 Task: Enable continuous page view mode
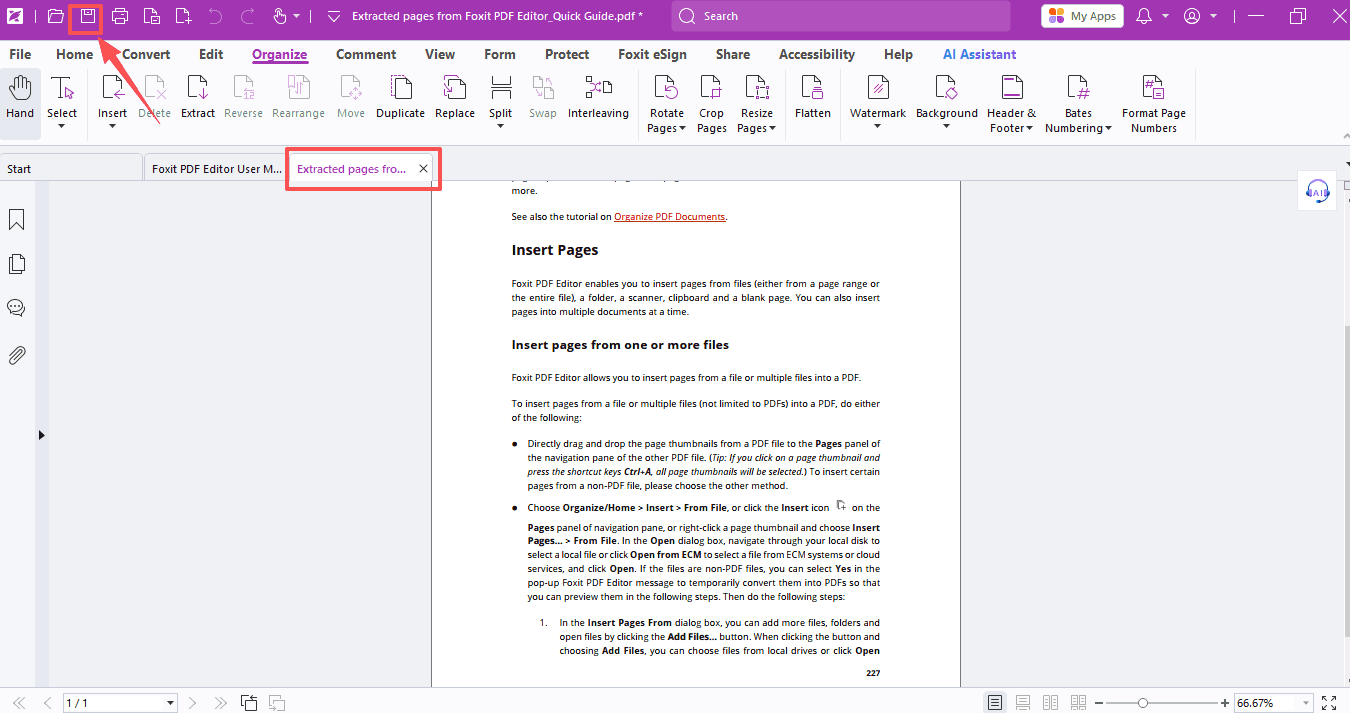[1023, 703]
